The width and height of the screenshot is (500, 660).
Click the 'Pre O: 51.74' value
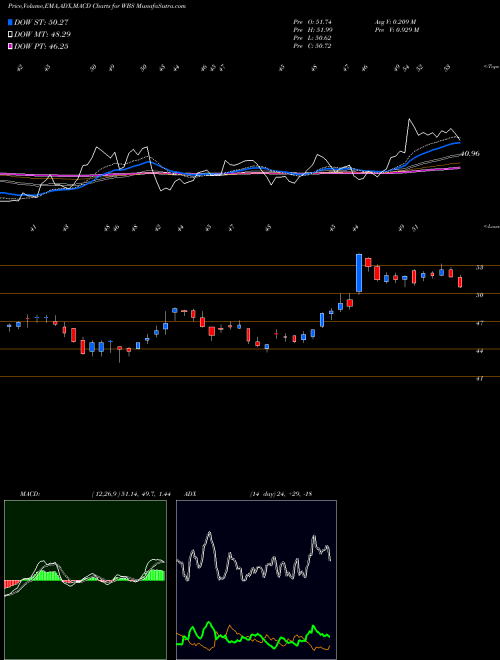coord(313,22)
